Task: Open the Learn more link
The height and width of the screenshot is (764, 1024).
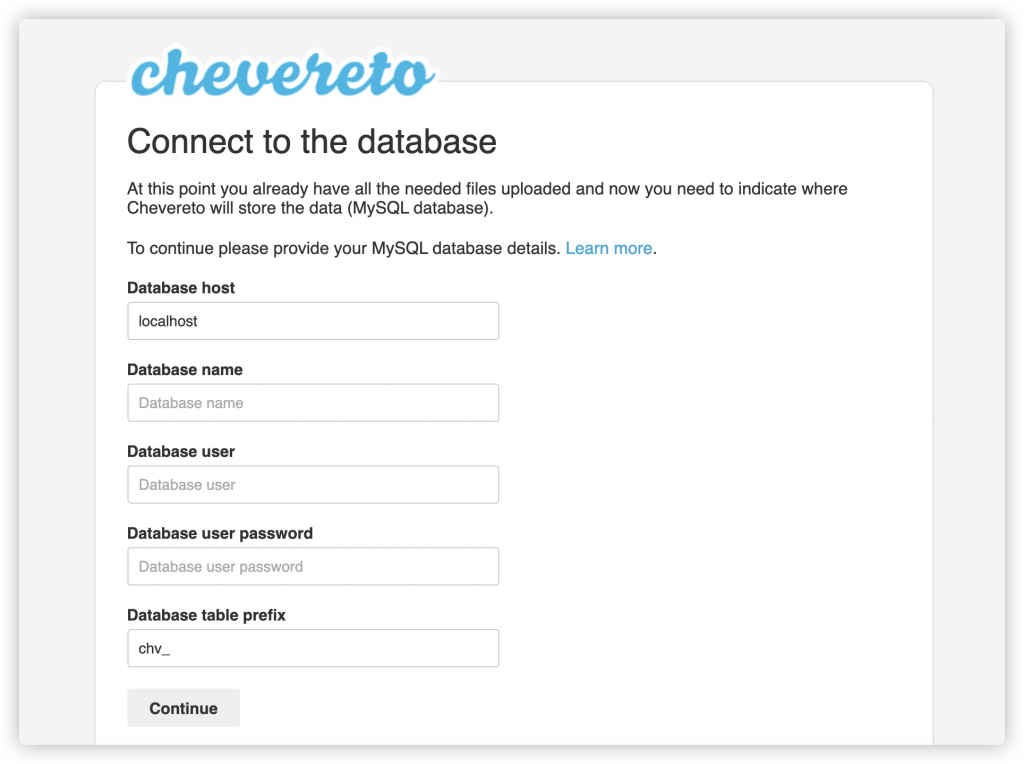Action: click(608, 248)
